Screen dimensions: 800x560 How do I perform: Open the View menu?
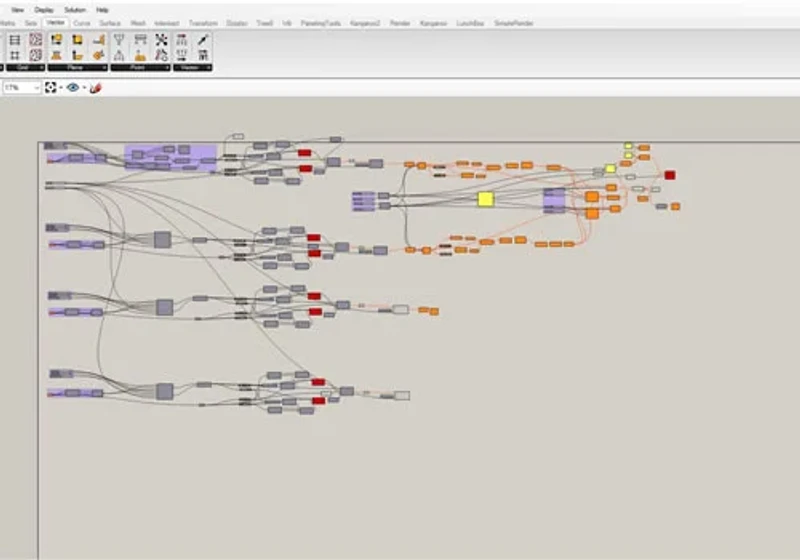[x=17, y=10]
